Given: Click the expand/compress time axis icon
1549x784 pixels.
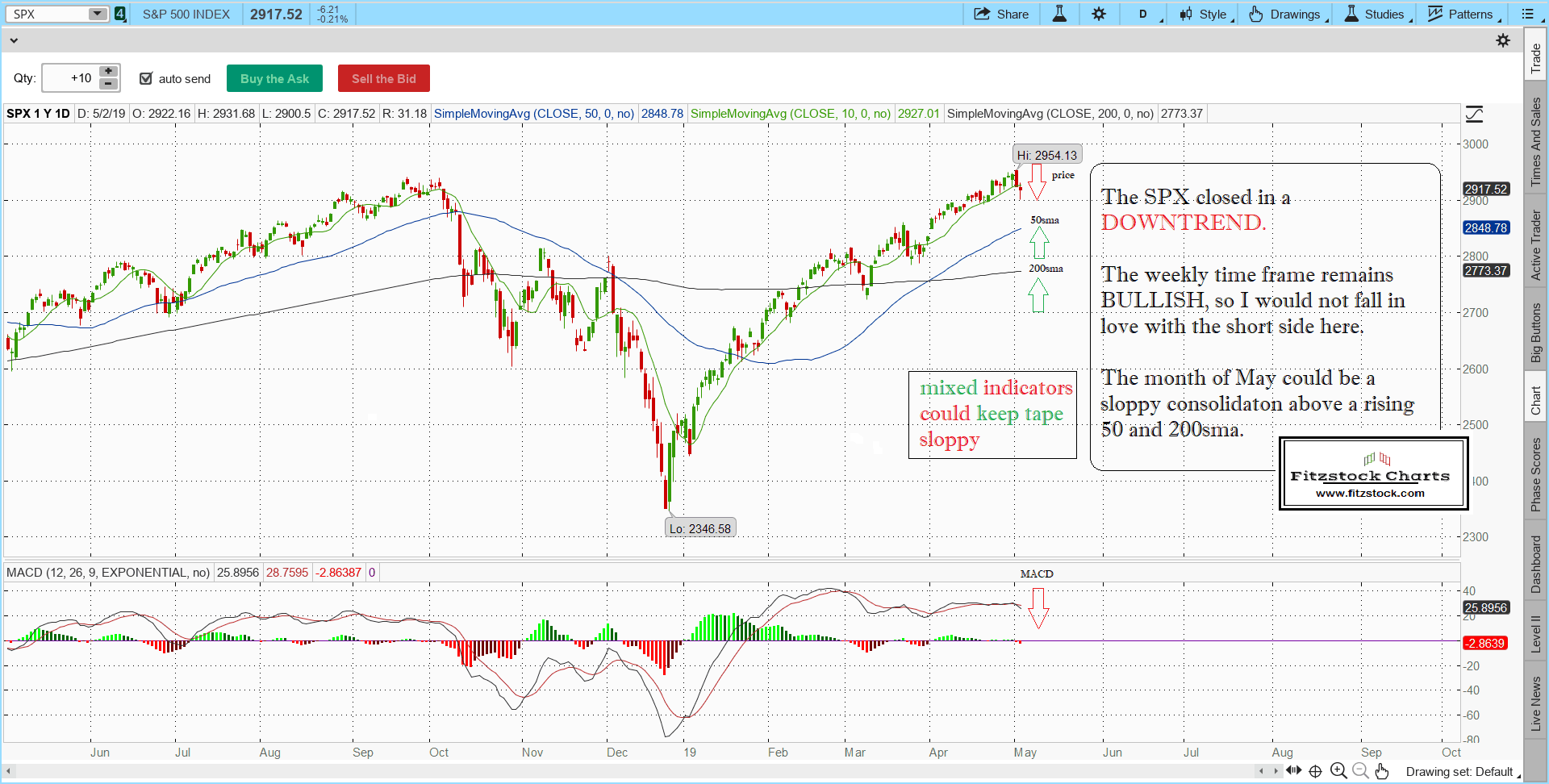Looking at the screenshot, I should pos(1294,770).
